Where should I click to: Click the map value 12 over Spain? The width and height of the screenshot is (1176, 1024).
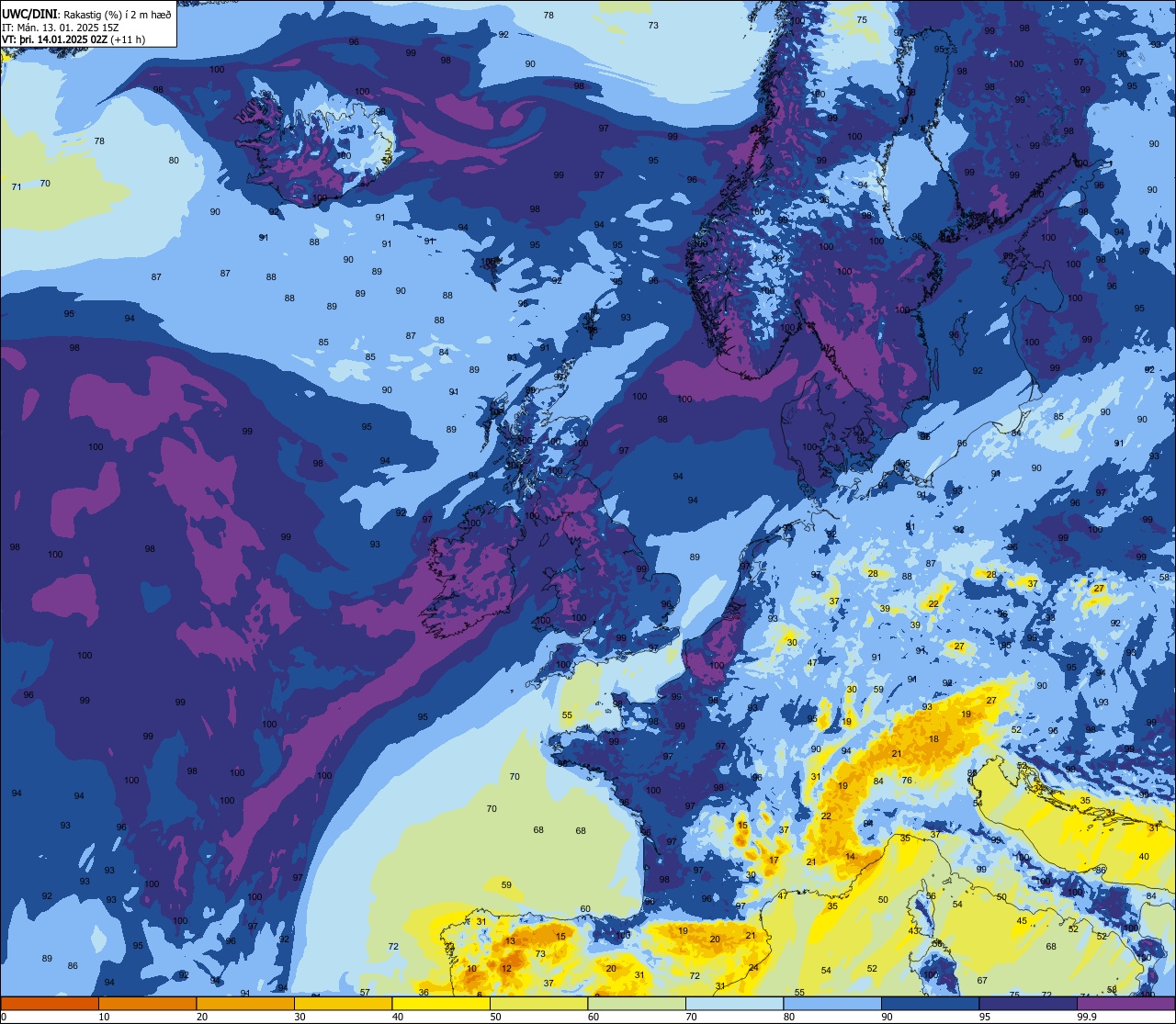pos(506,968)
